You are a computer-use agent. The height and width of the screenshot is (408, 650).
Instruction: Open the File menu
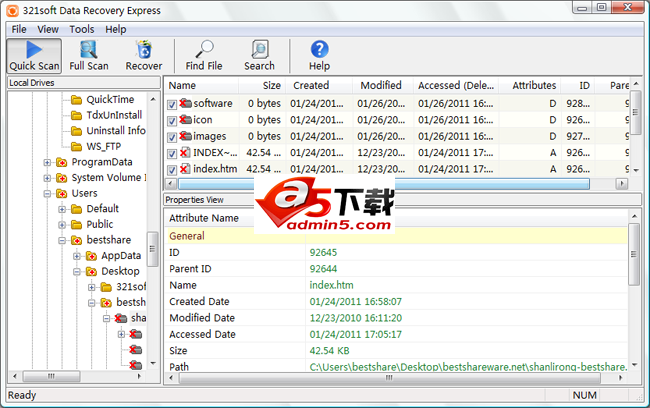[19, 29]
